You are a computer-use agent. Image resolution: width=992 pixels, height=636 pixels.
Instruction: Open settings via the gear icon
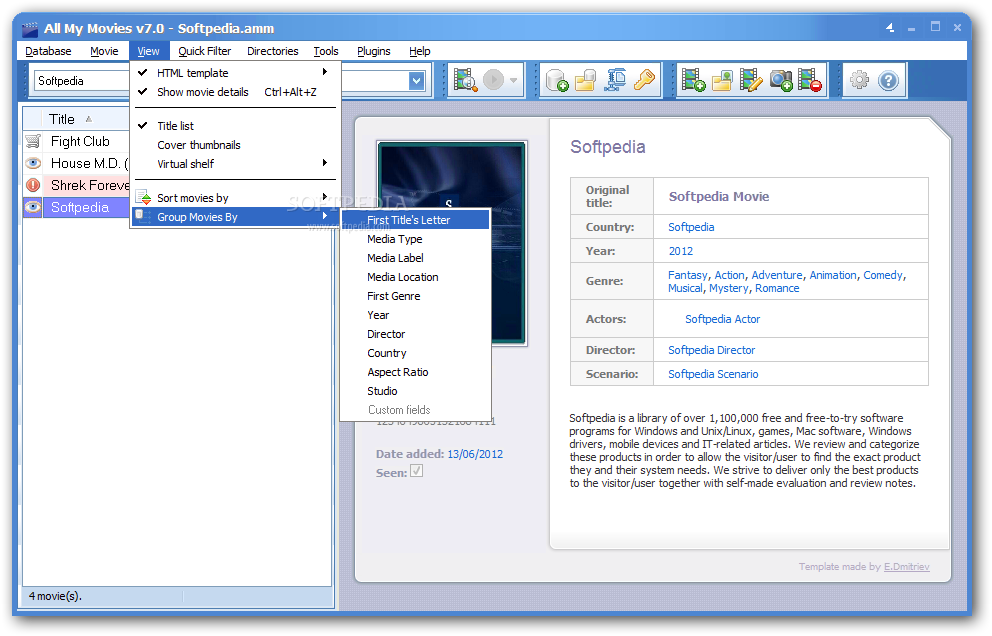click(859, 80)
